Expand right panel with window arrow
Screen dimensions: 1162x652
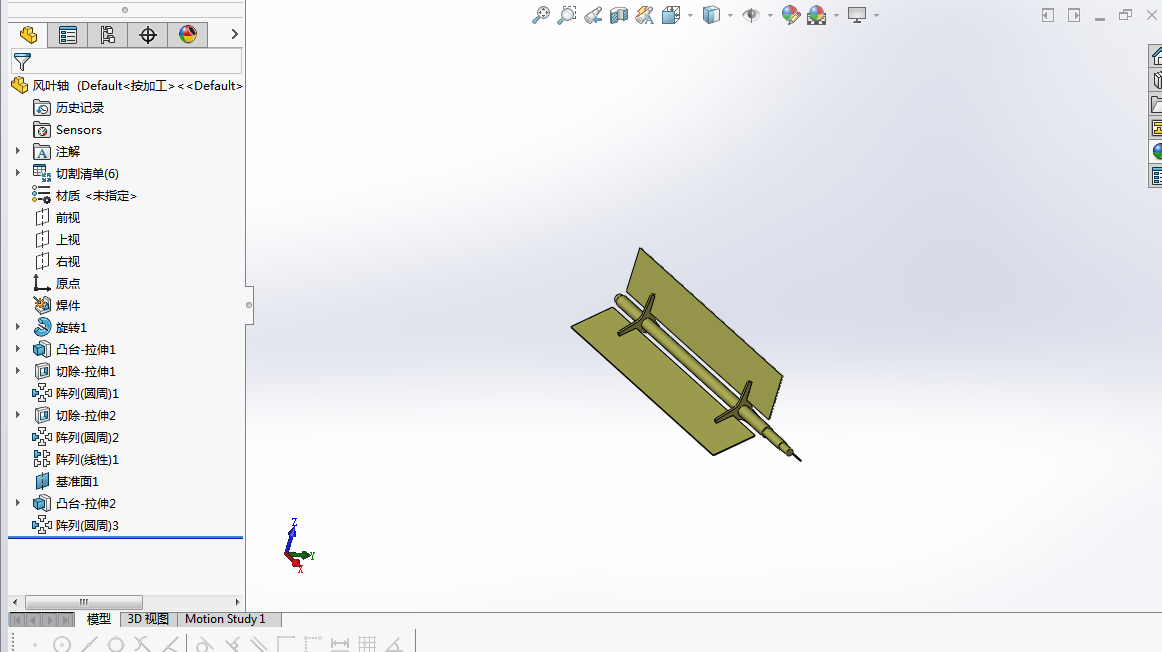(x=1074, y=16)
